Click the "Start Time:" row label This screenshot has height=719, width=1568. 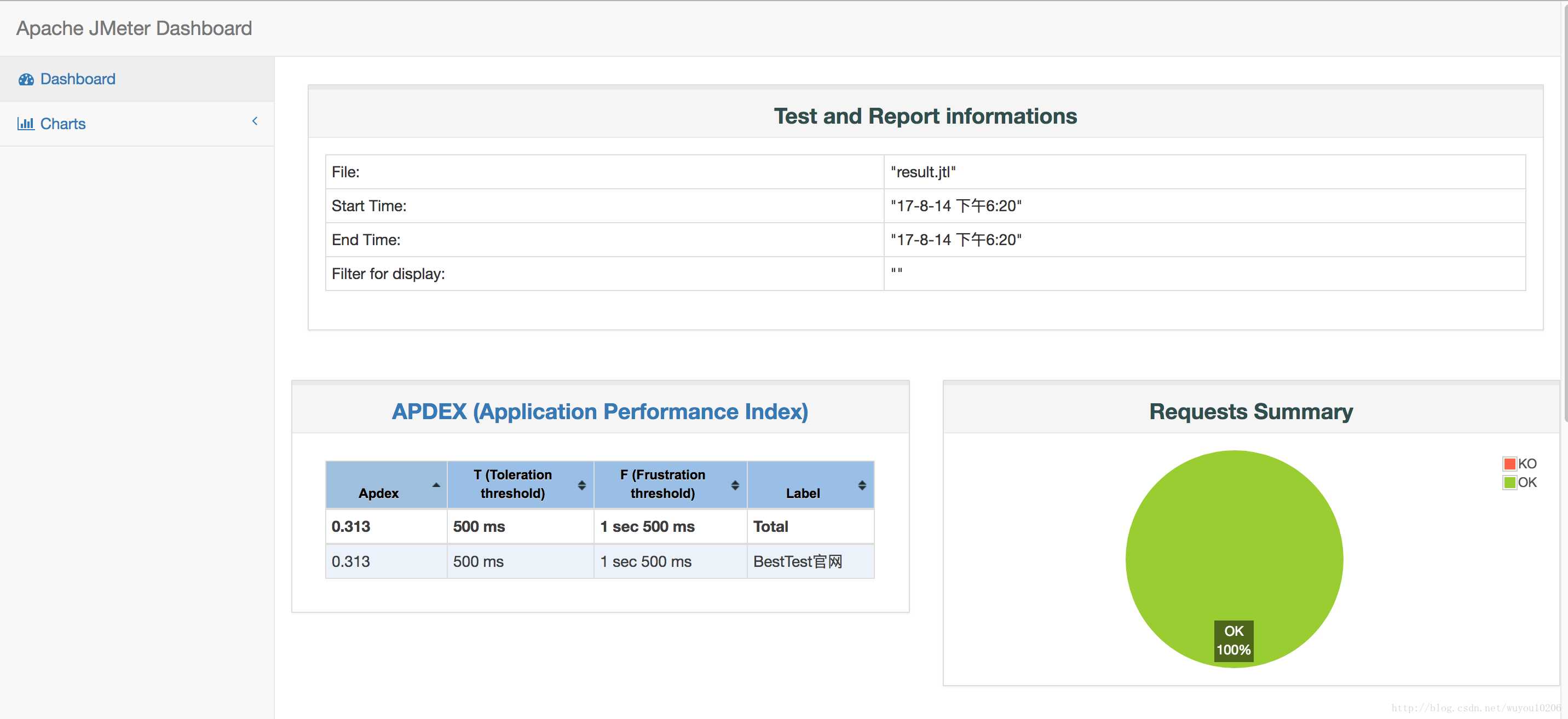[369, 206]
